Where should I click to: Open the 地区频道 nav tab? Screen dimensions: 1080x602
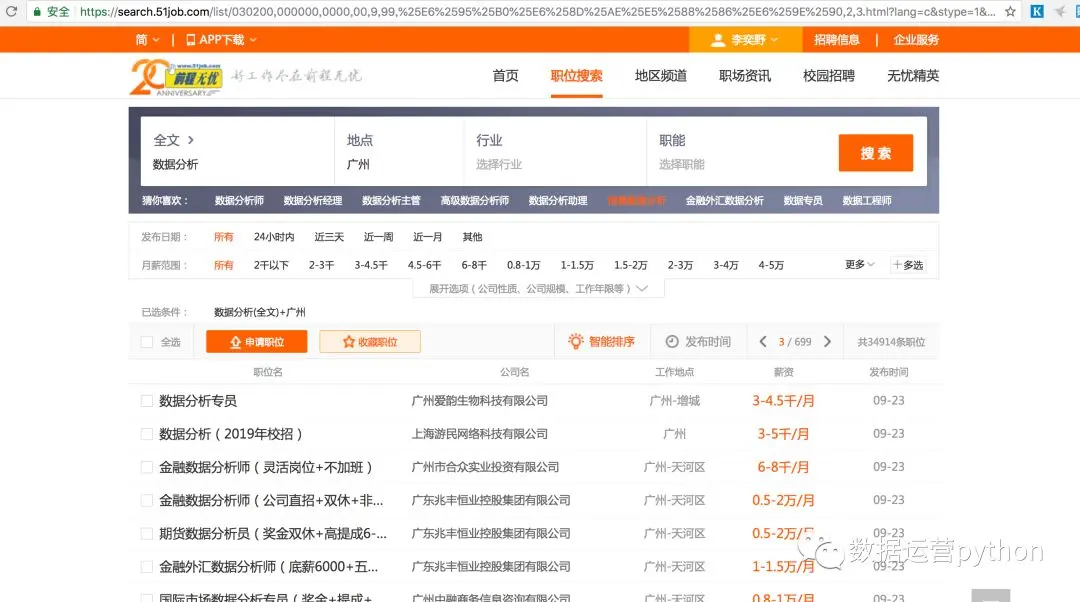coord(661,76)
